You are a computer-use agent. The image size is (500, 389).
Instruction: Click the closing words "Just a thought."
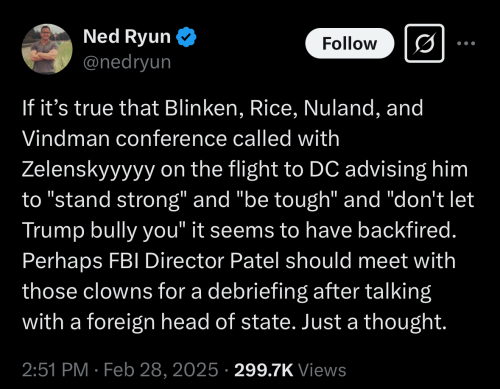click(374, 322)
